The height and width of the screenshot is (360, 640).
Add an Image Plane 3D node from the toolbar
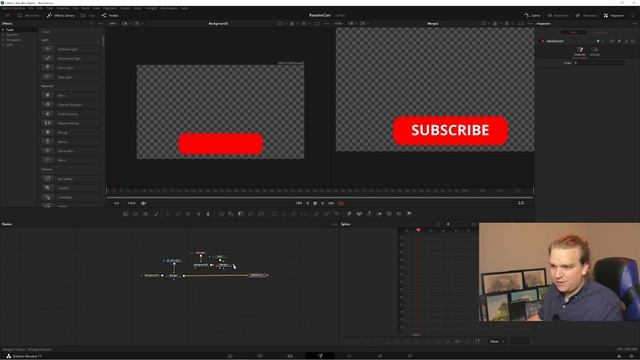[349, 213]
